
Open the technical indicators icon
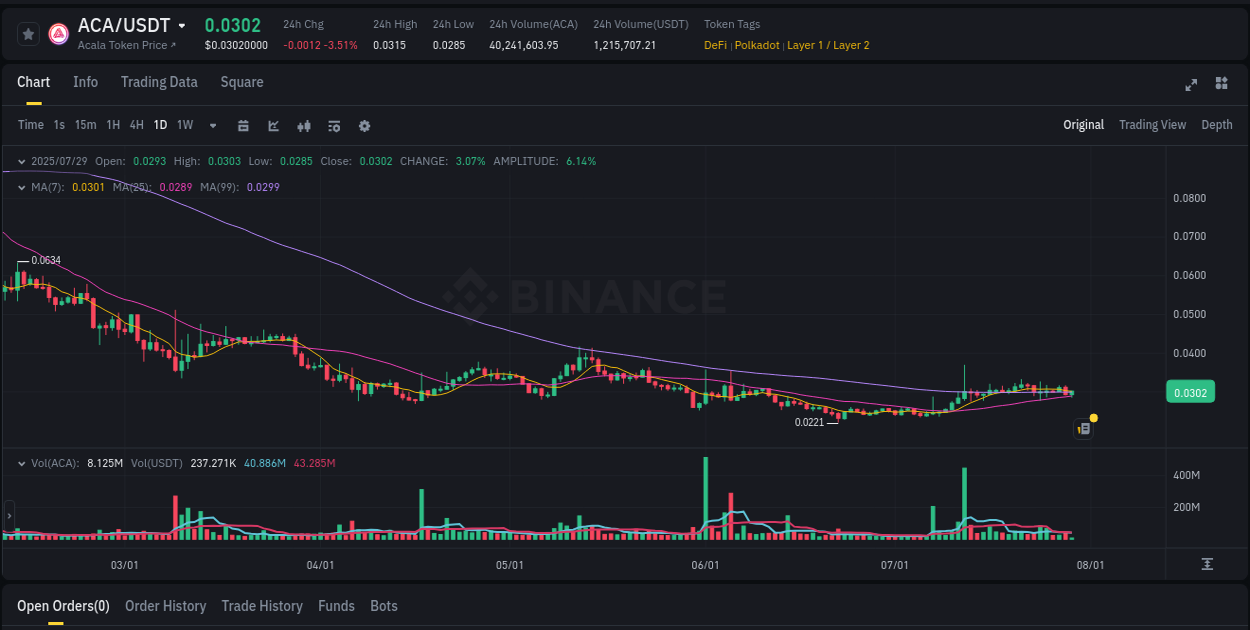[303, 125]
